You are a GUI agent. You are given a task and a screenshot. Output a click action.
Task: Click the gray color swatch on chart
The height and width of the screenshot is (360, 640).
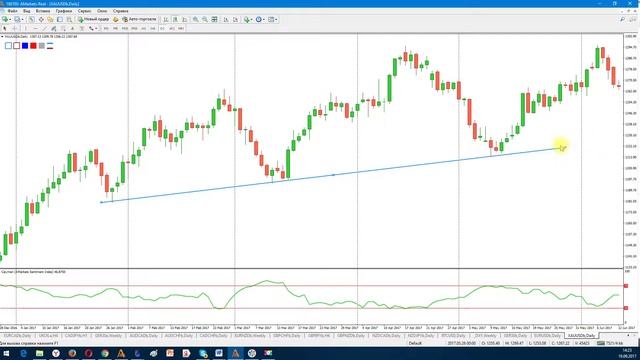point(42,46)
